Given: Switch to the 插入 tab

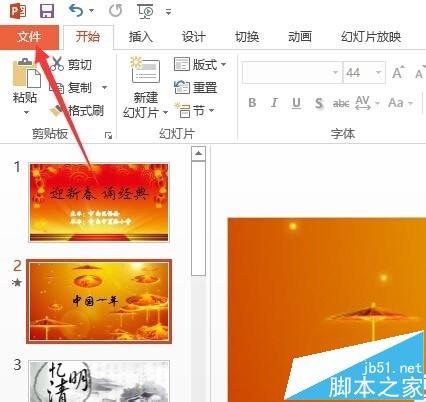Looking at the screenshot, I should click(x=141, y=37).
